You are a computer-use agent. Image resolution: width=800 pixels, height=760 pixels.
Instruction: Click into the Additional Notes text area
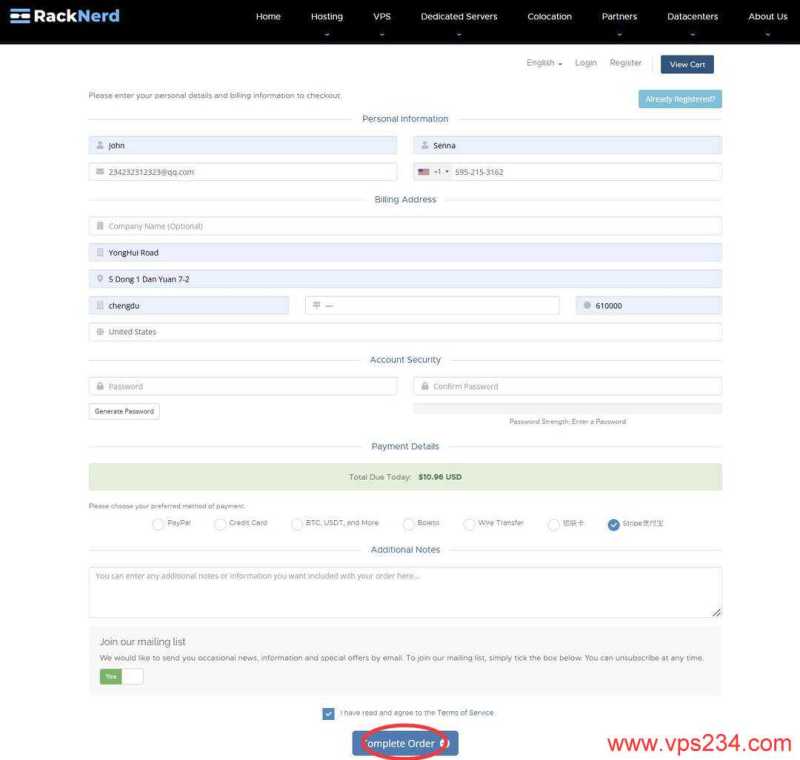[x=405, y=592]
